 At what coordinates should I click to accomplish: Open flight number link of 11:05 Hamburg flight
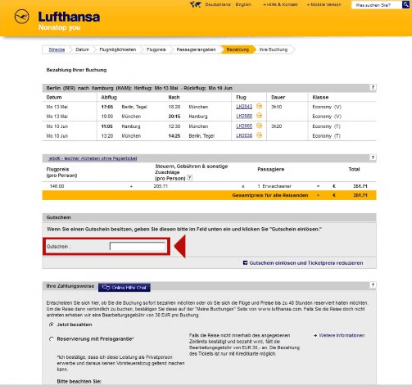[244, 126]
